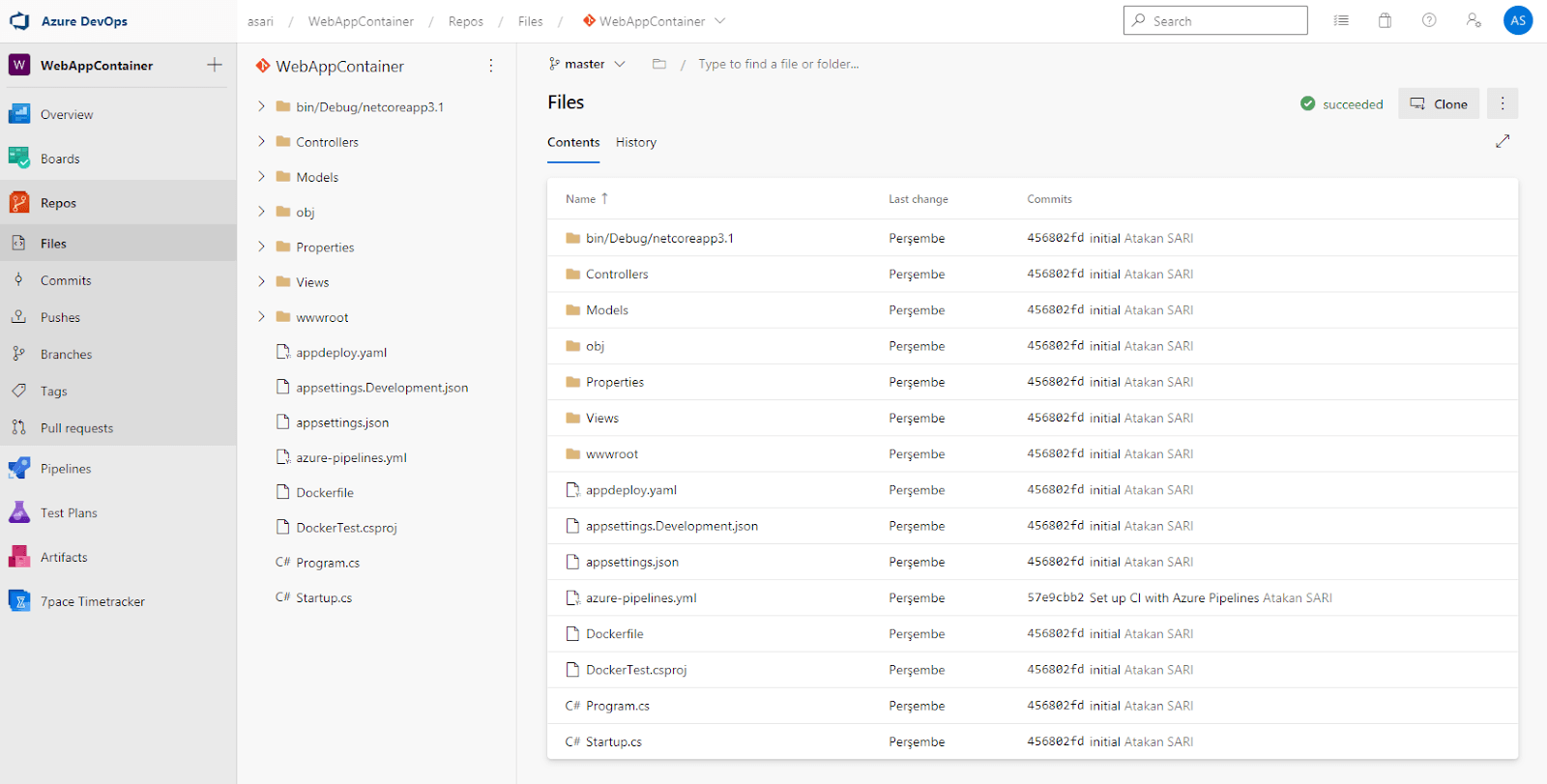This screenshot has height=784, width=1547.
Task: Open the help question mark icon
Action: click(x=1429, y=20)
